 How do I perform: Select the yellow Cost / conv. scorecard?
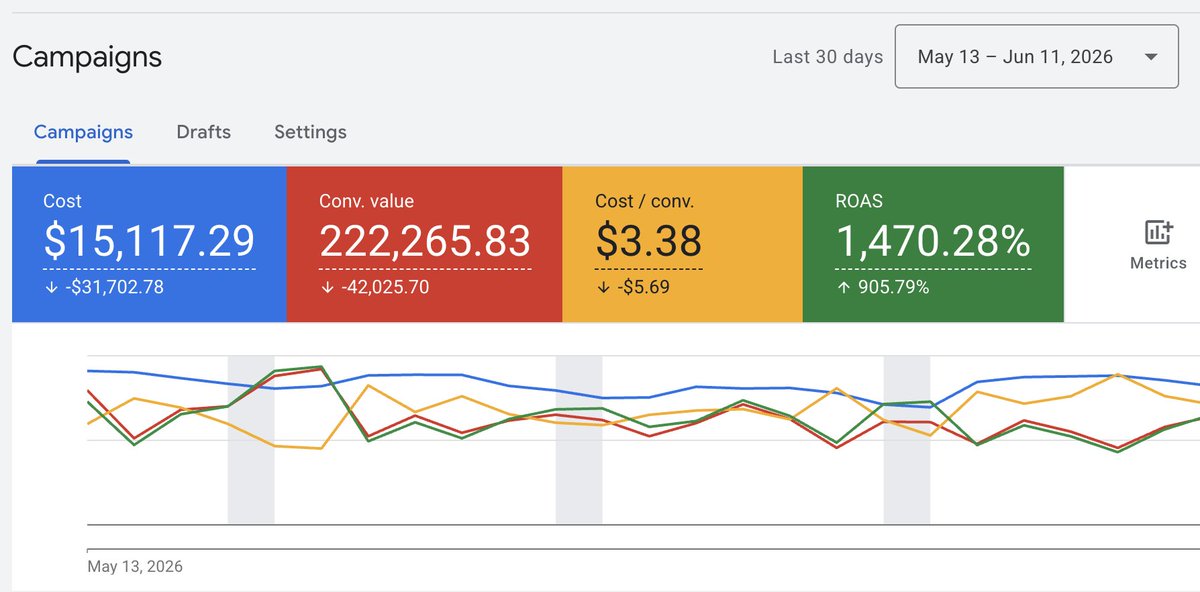[682, 245]
